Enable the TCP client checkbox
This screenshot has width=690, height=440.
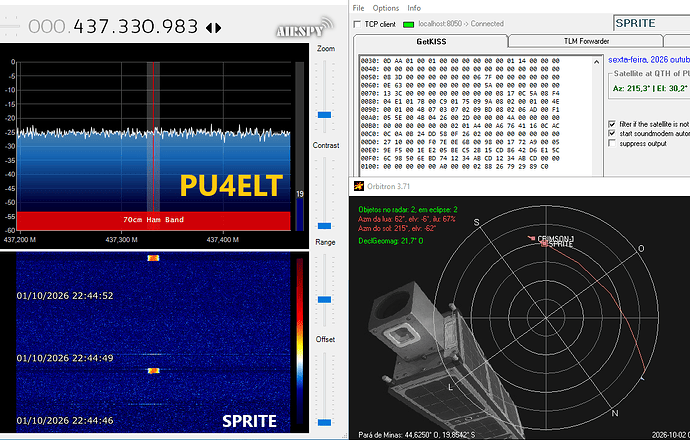click(x=357, y=24)
